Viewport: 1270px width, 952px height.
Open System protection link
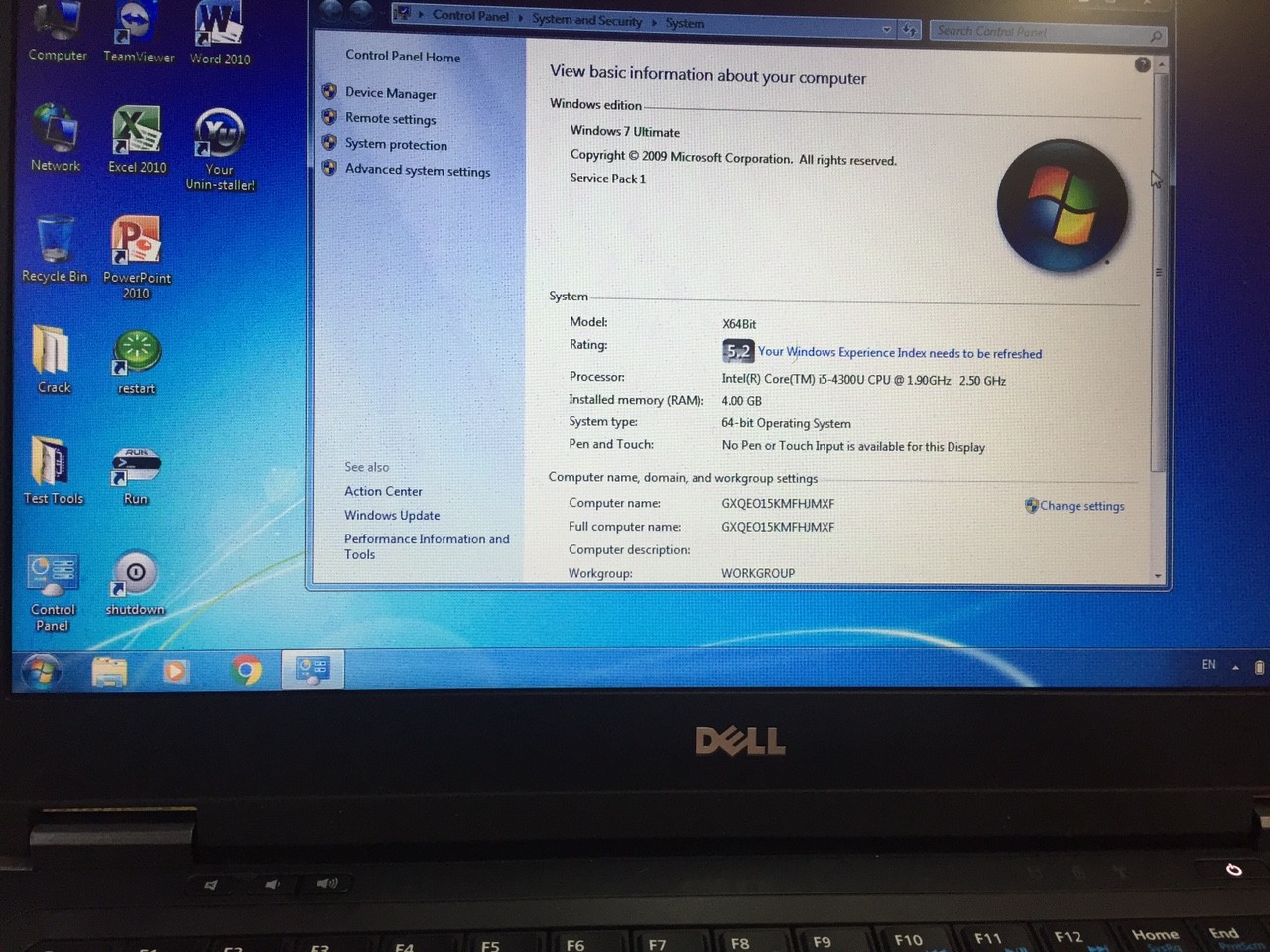pyautogui.click(x=396, y=145)
